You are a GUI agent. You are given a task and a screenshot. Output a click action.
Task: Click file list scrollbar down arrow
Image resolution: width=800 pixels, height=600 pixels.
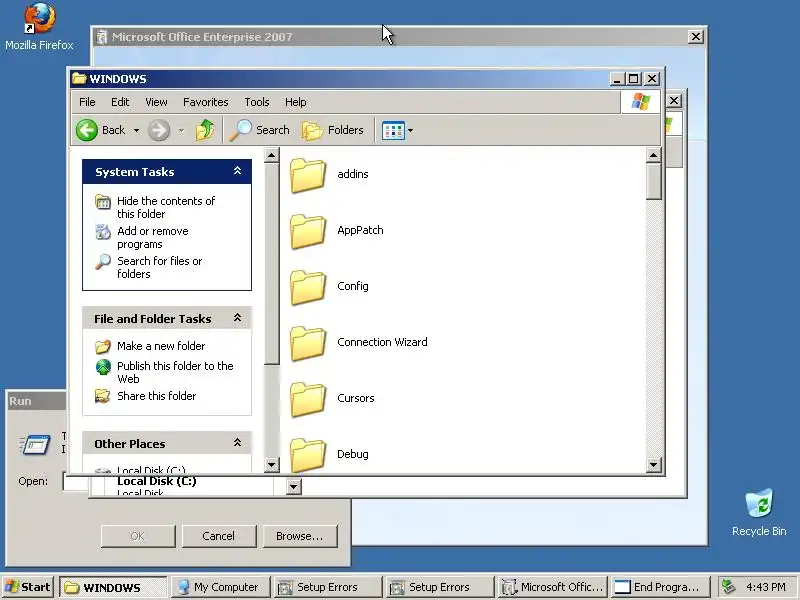click(654, 464)
